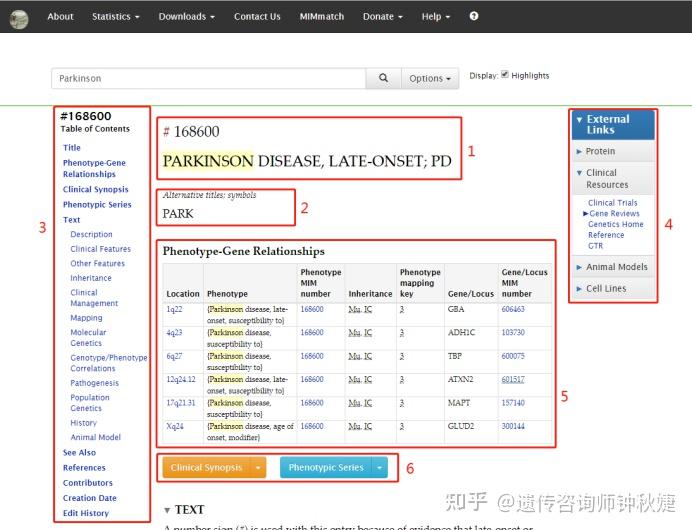Expand the Protein section

click(x=613, y=151)
